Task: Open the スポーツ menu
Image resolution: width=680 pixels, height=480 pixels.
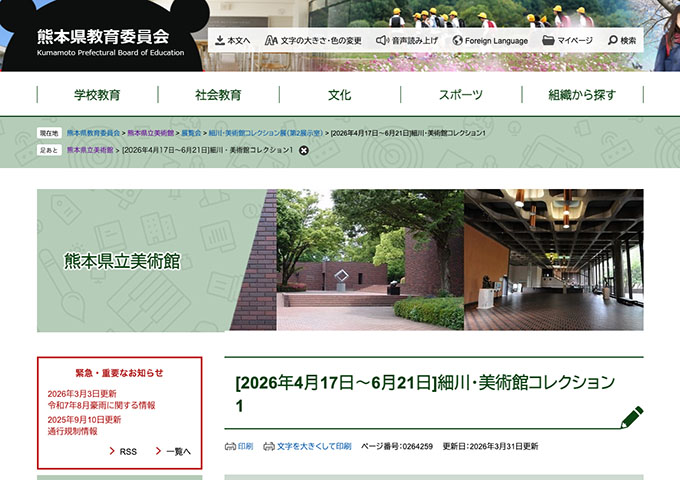Action: (461, 95)
